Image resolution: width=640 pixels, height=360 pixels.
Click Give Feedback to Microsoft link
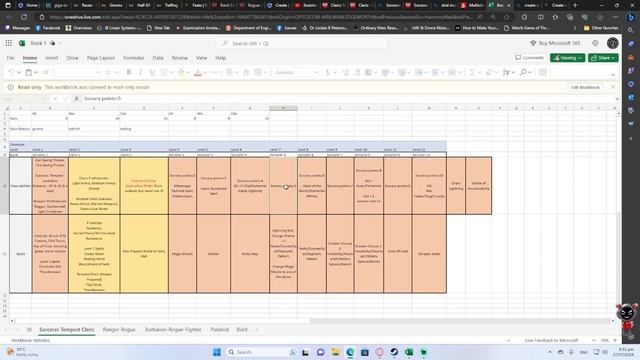551,340
